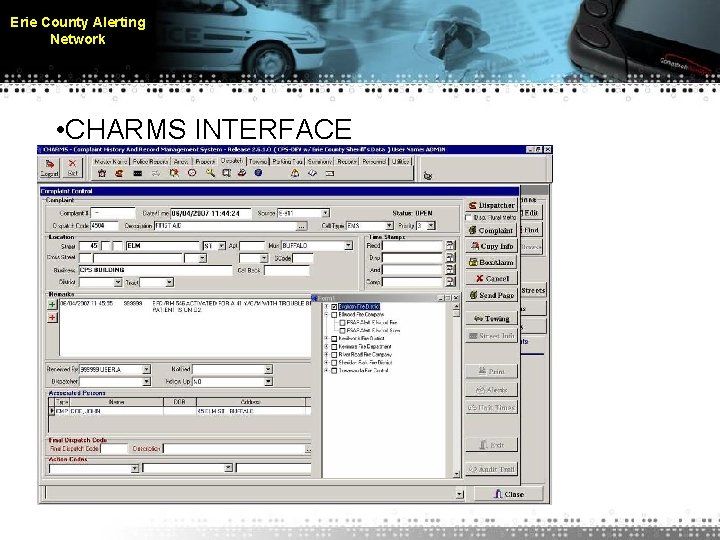Collapse the Ellwood Fire Company tree node
This screenshot has height=540, width=720.
tap(326, 315)
